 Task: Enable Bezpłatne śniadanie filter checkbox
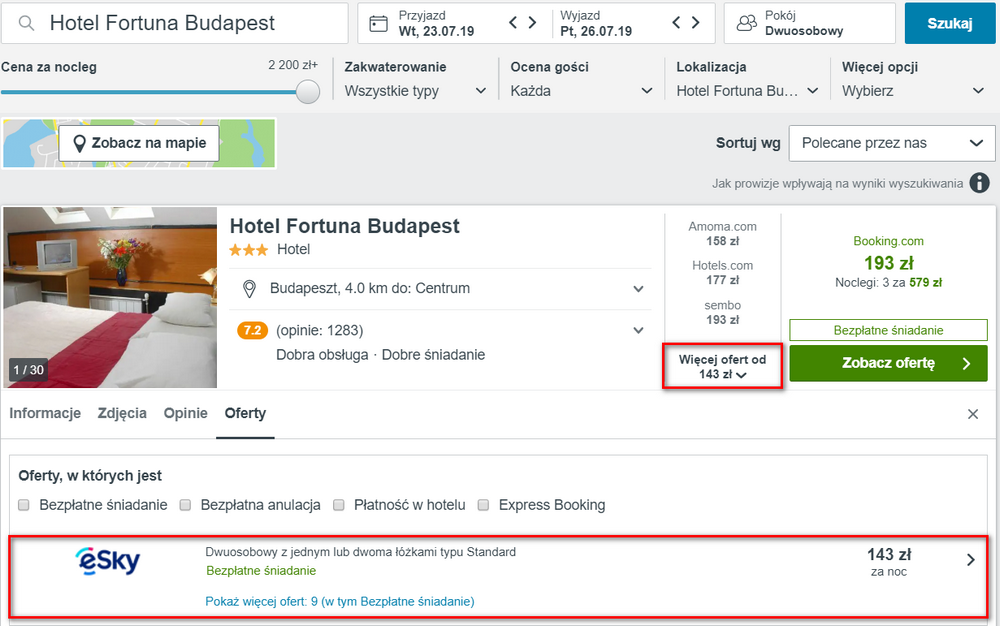pos(24,505)
